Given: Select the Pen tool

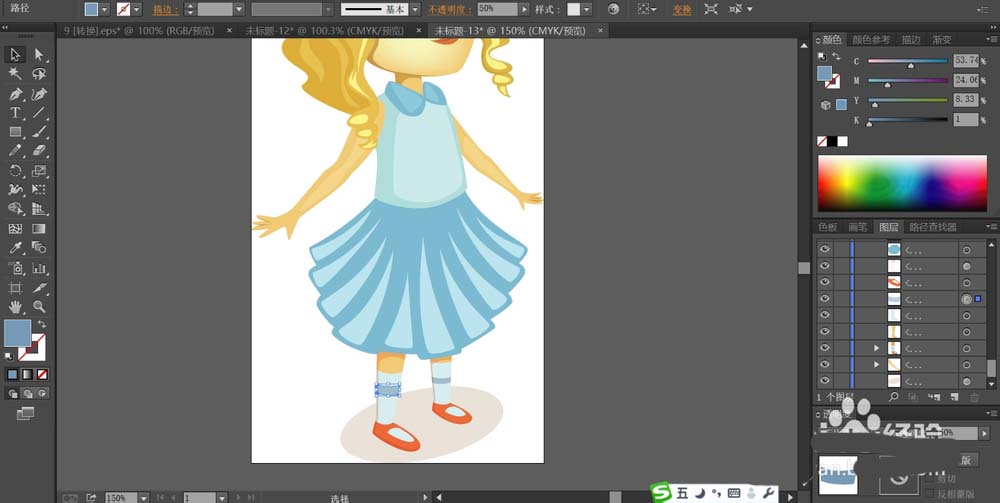Looking at the screenshot, I should point(15,94).
